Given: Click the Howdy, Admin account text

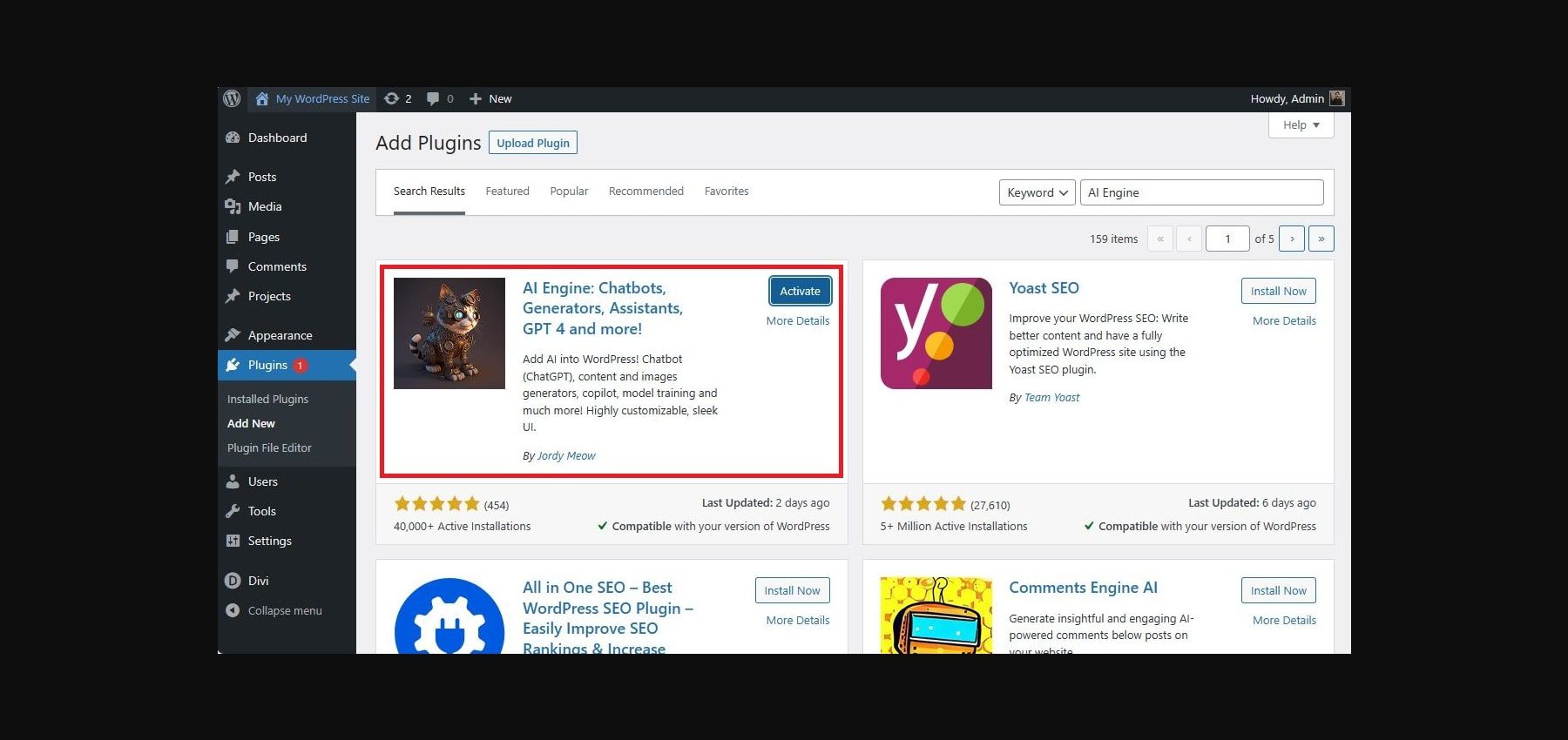Looking at the screenshot, I should [1288, 98].
